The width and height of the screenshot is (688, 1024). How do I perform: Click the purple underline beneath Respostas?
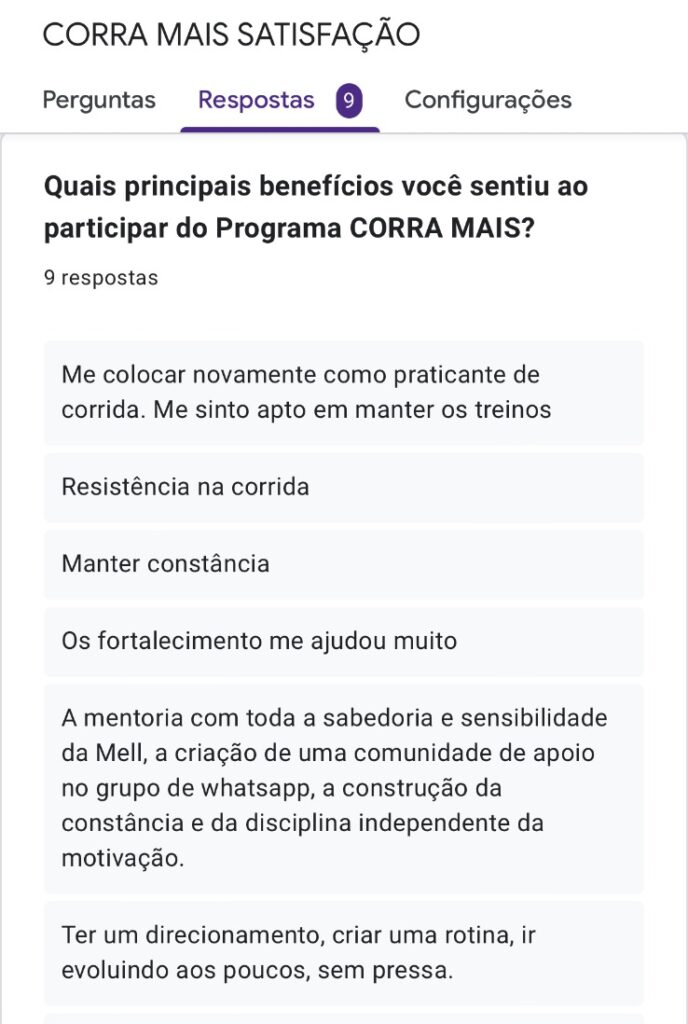(x=280, y=129)
